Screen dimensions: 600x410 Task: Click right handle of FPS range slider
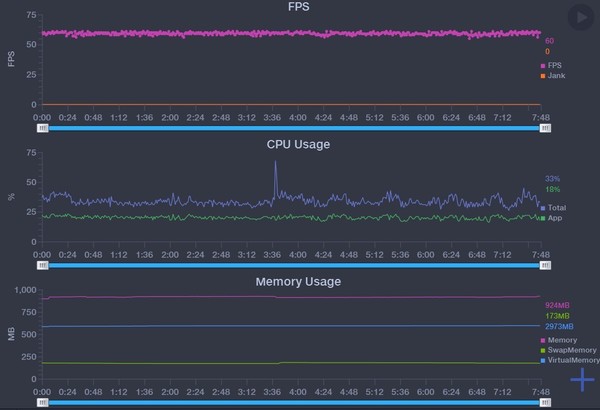point(545,128)
